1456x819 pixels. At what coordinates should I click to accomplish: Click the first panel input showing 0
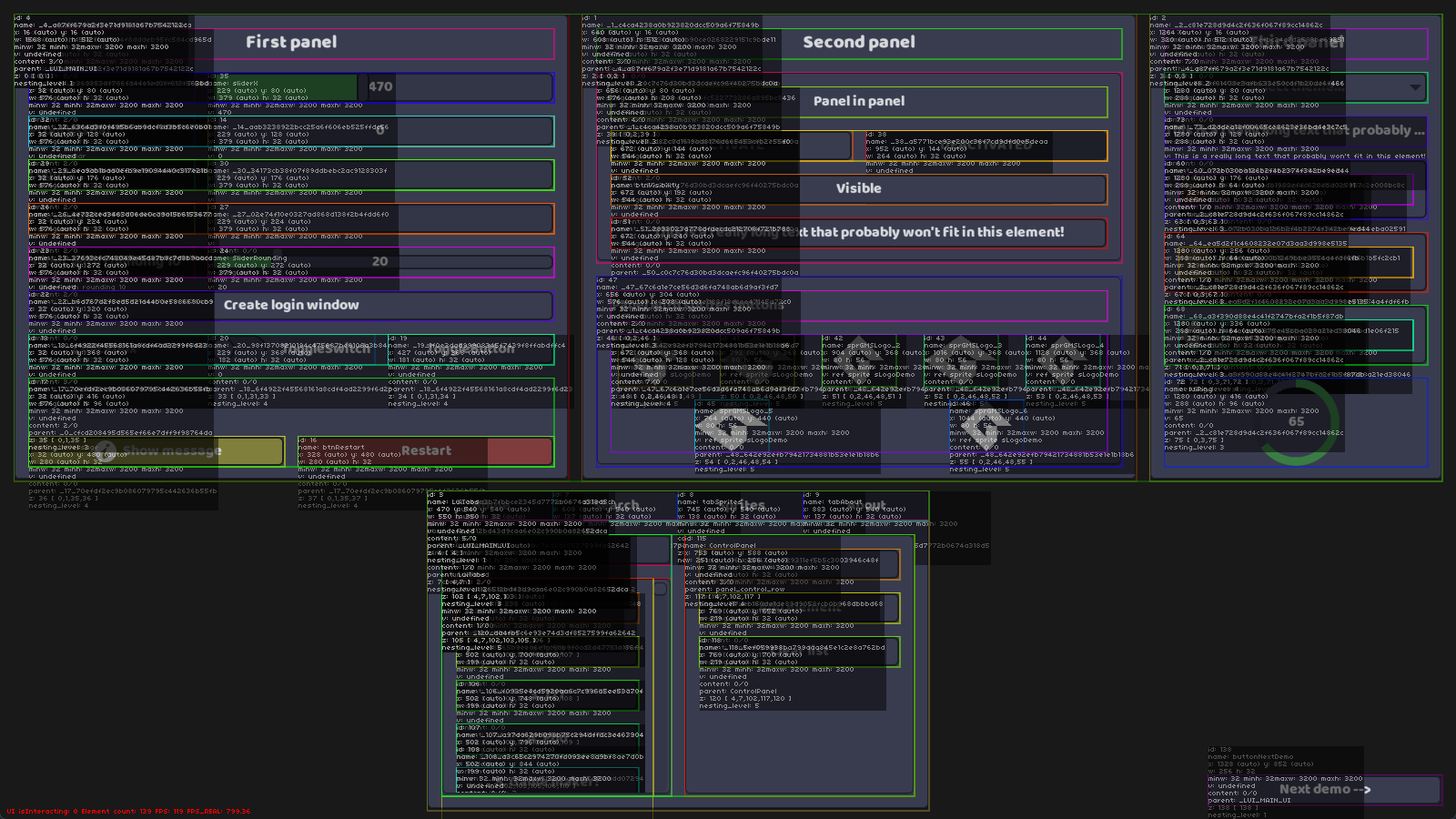tap(380, 131)
